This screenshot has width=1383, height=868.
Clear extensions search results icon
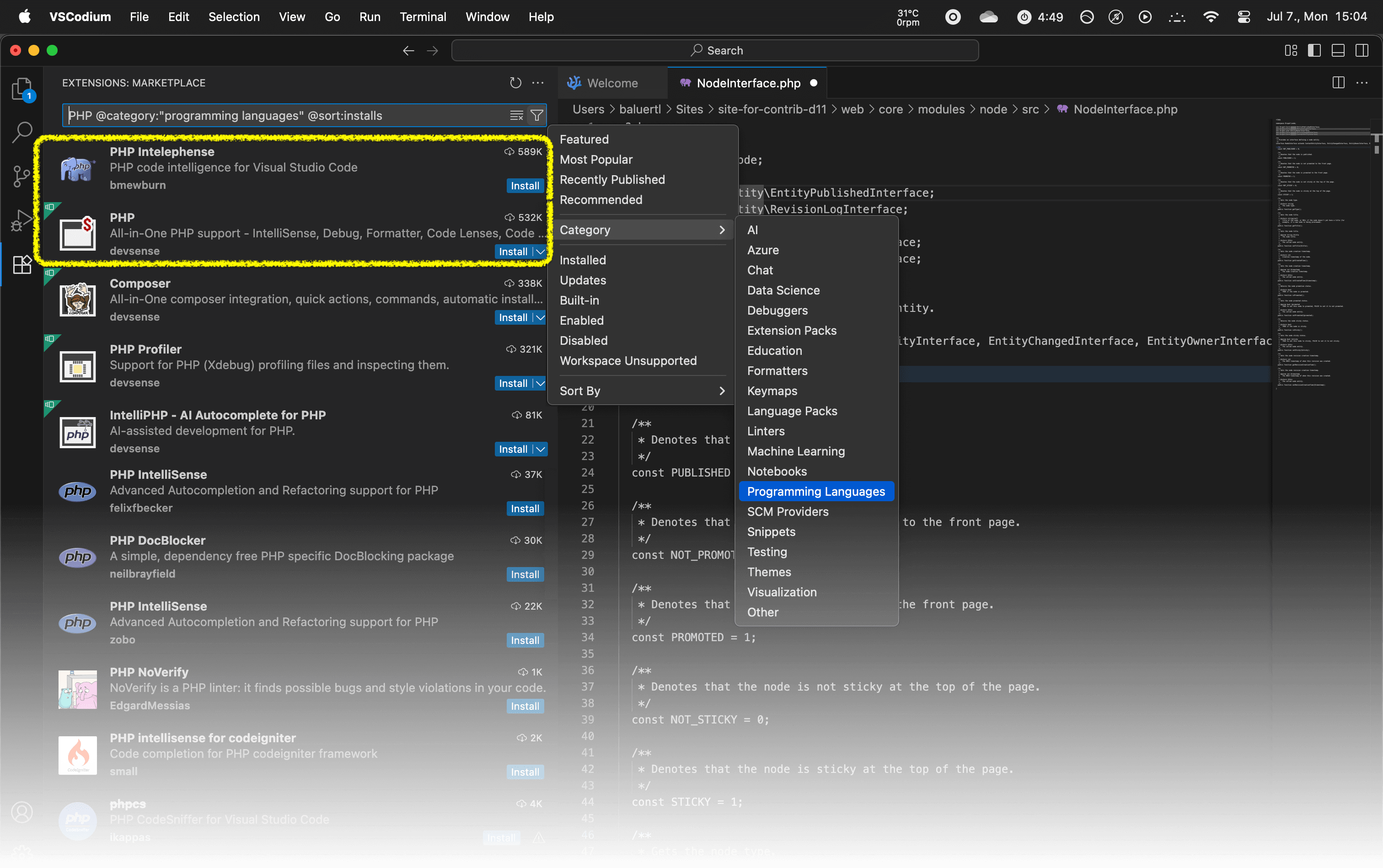516,115
